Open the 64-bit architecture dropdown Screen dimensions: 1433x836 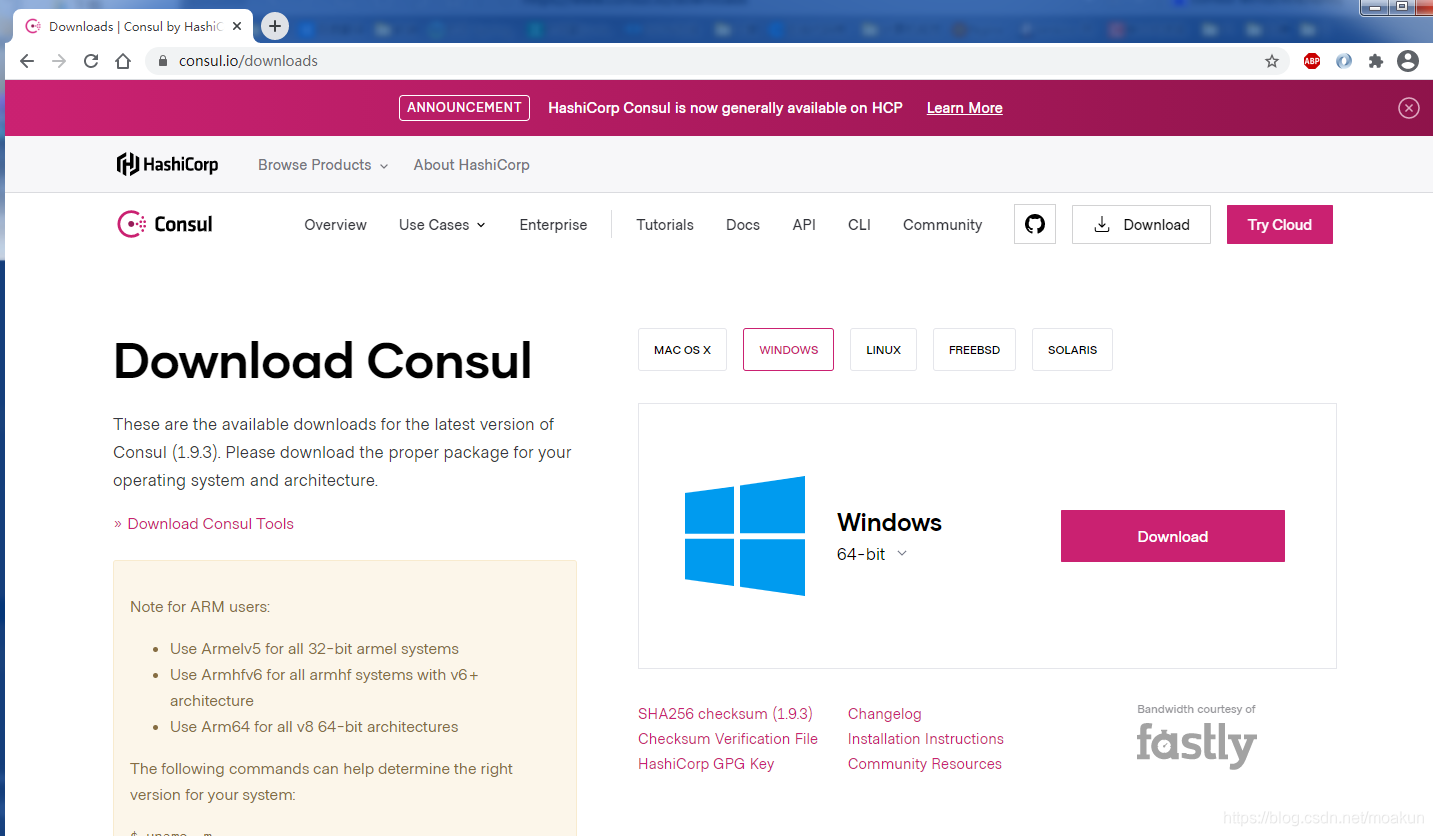[x=871, y=554]
